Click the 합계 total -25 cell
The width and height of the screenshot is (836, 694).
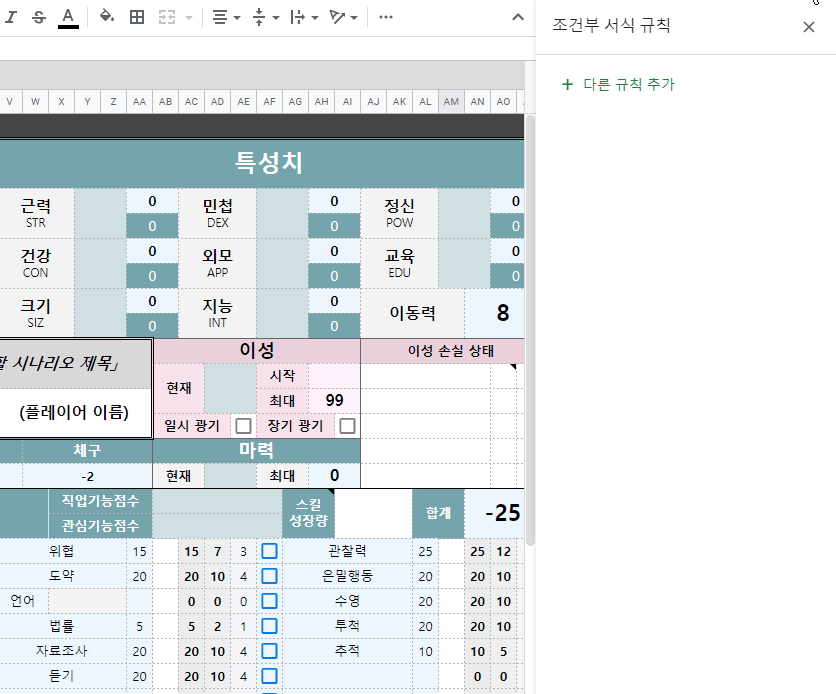494,513
